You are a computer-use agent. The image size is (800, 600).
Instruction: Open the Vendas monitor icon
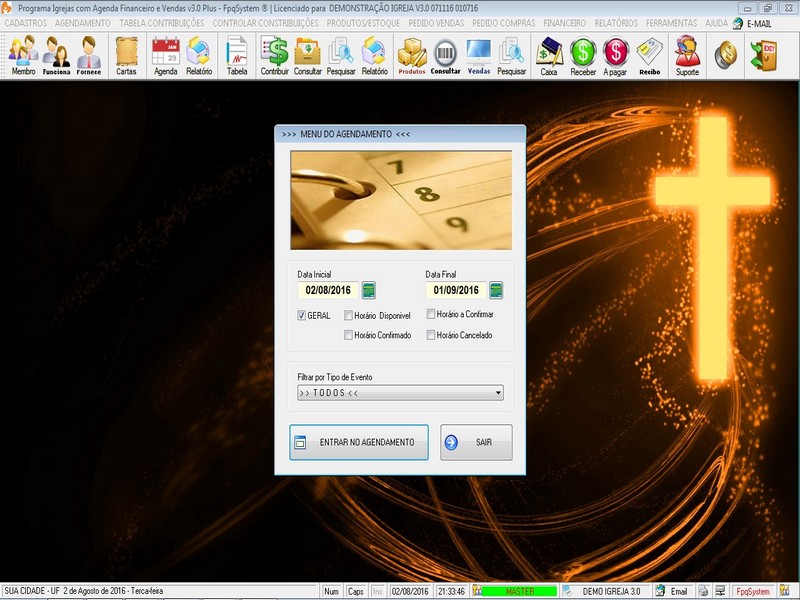point(479,56)
